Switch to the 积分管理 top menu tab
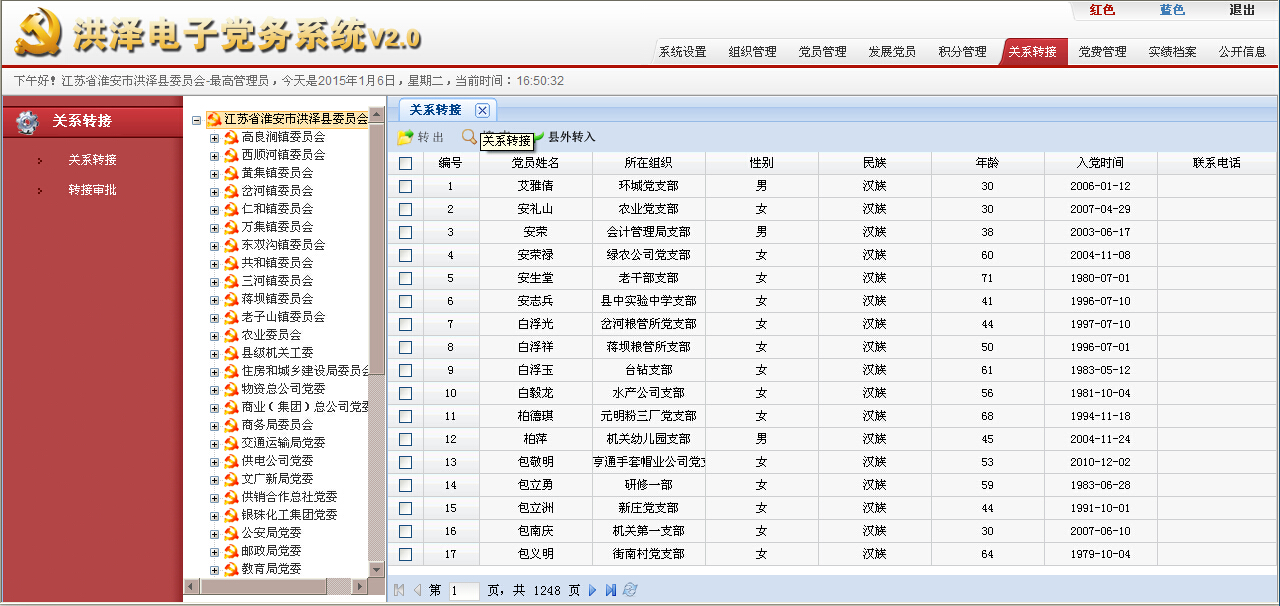Image resolution: width=1280 pixels, height=606 pixels. tap(962, 52)
